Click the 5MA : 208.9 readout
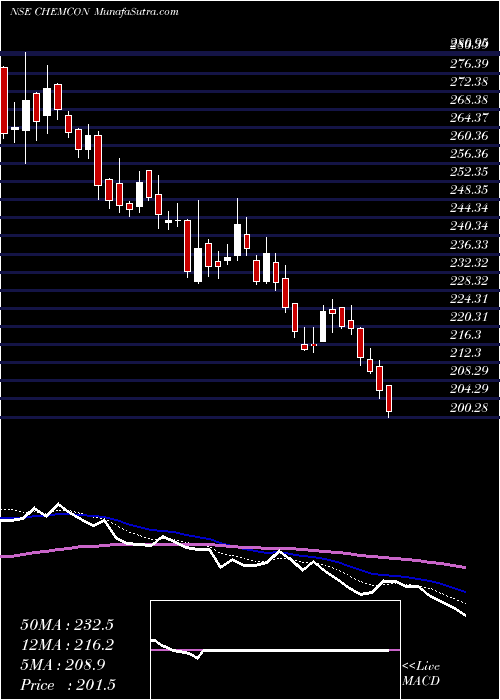The height and width of the screenshot is (700, 500). pyautogui.click(x=63, y=665)
